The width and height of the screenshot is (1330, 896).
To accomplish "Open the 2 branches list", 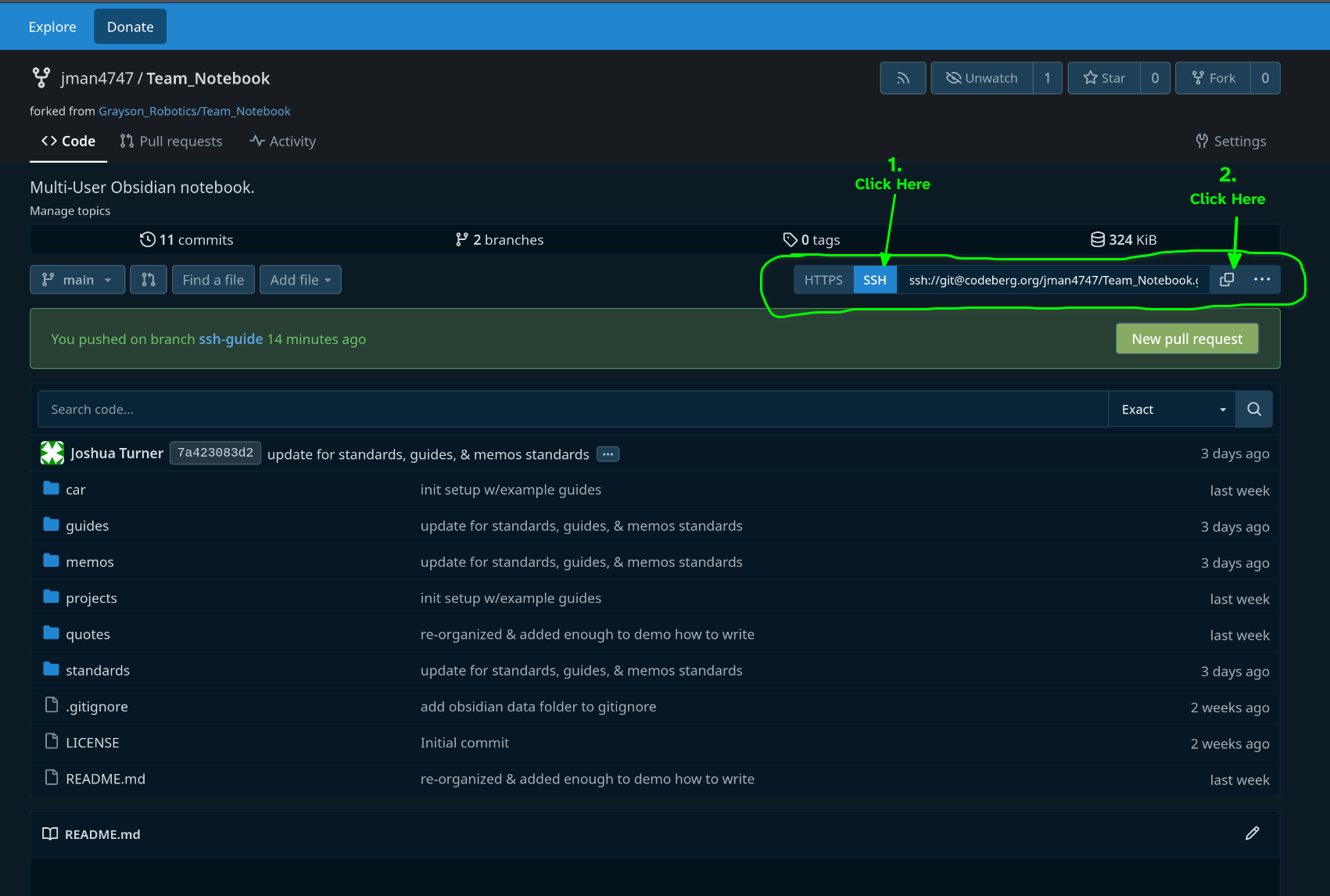I will pyautogui.click(x=499, y=240).
